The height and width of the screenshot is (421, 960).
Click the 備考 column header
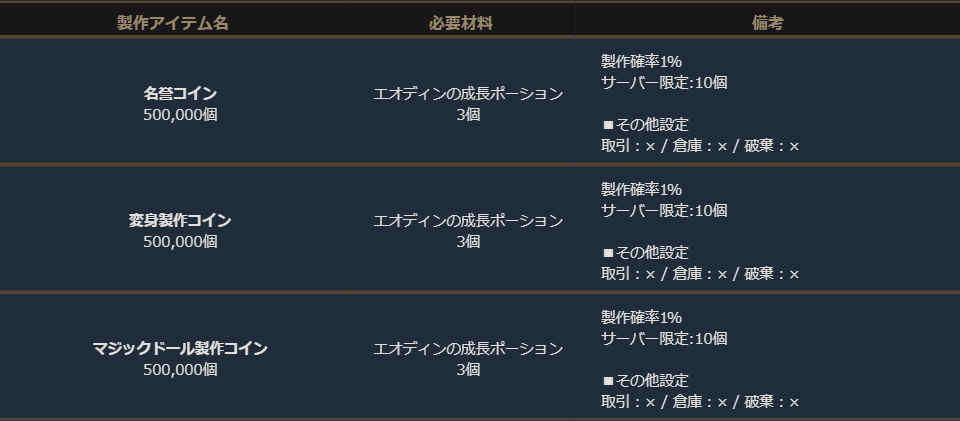coord(767,23)
